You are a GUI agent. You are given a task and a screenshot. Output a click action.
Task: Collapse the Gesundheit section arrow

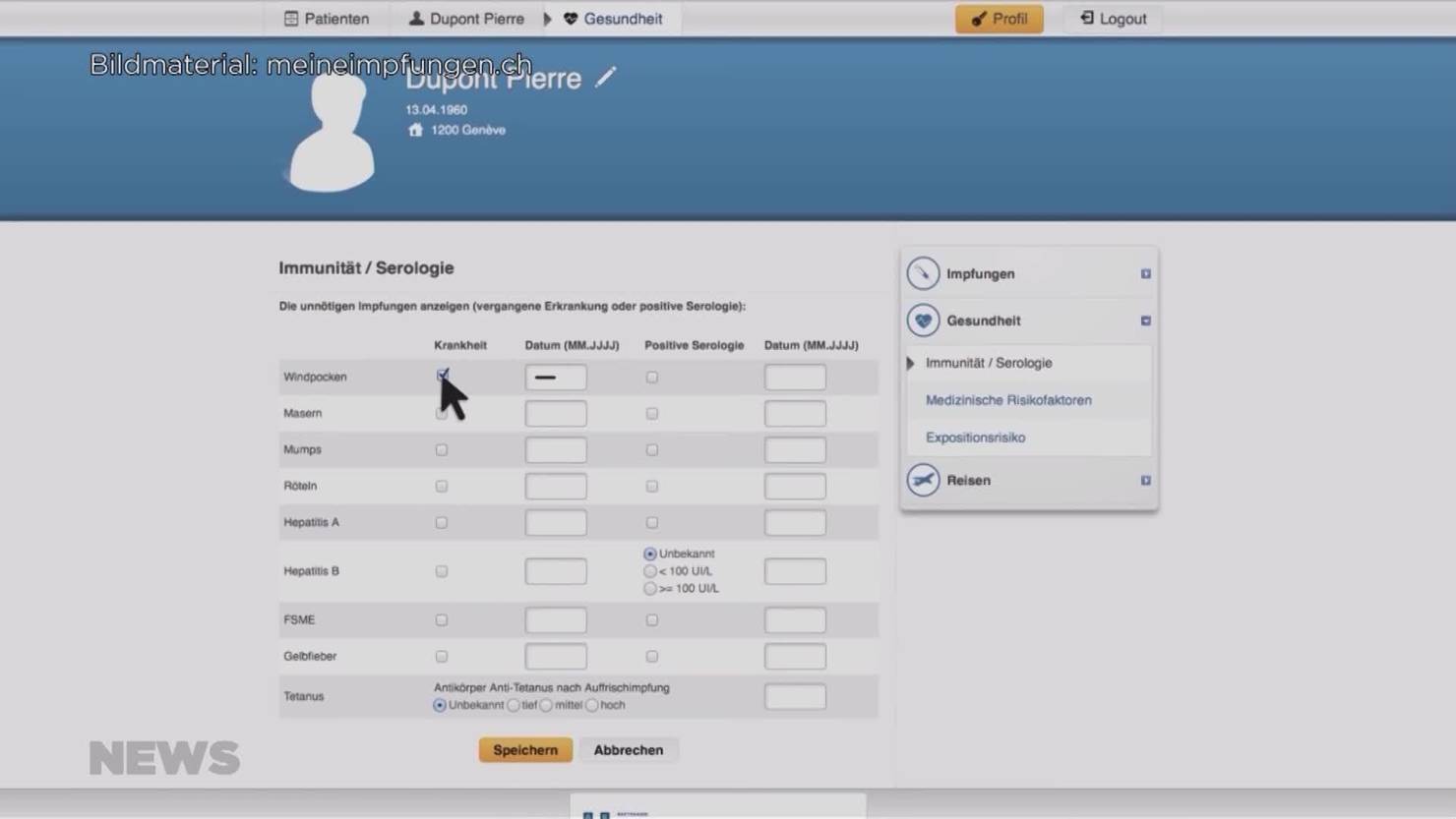[1145, 322]
